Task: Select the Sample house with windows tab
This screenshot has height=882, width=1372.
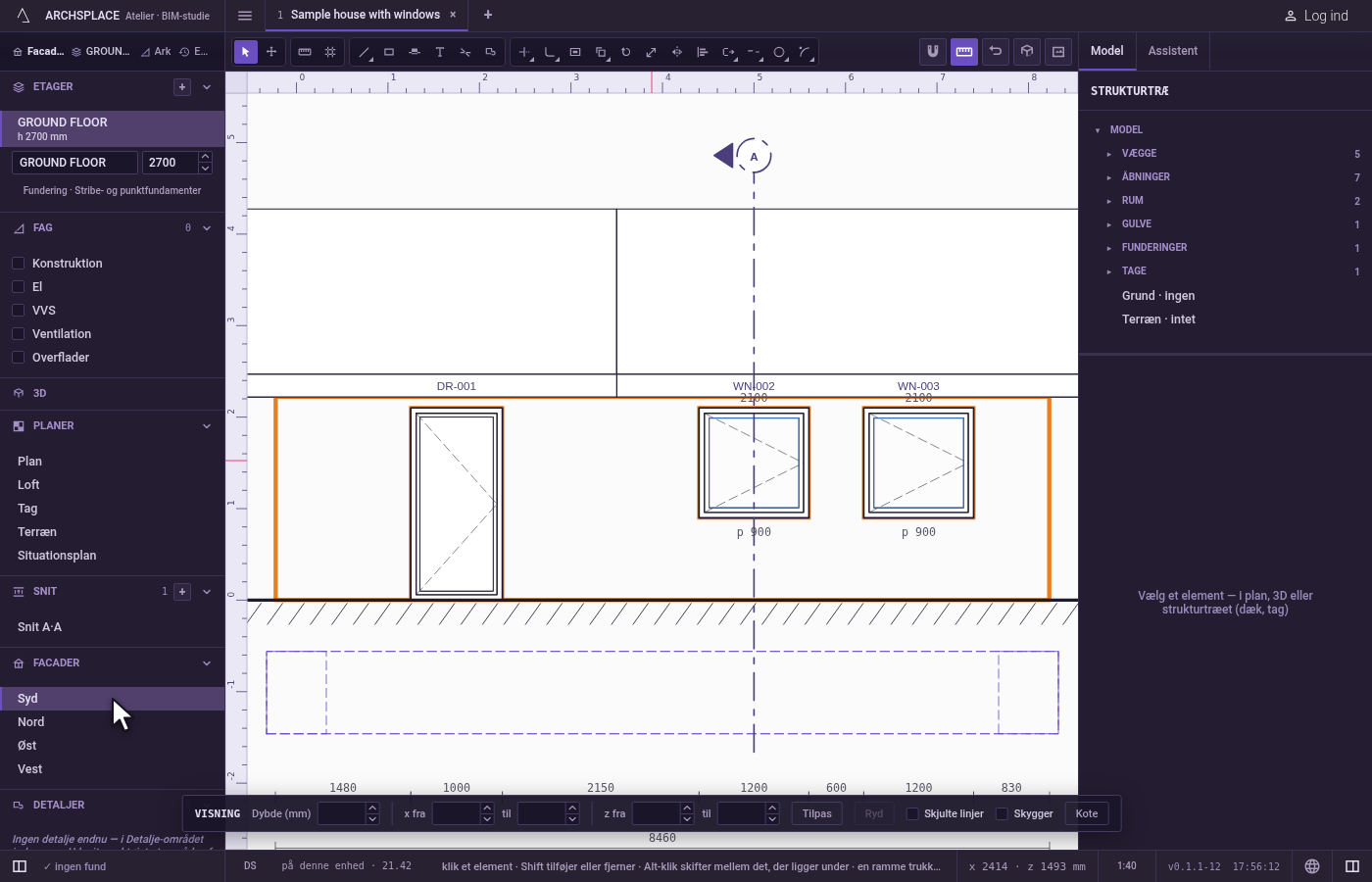Action: [x=366, y=15]
